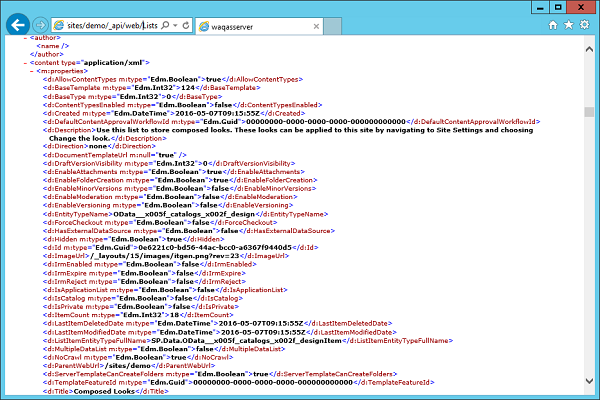Click the d:EnableFolderCreation opening tag
Image resolution: width=600 pixels, height=400 pixels.
point(128,180)
